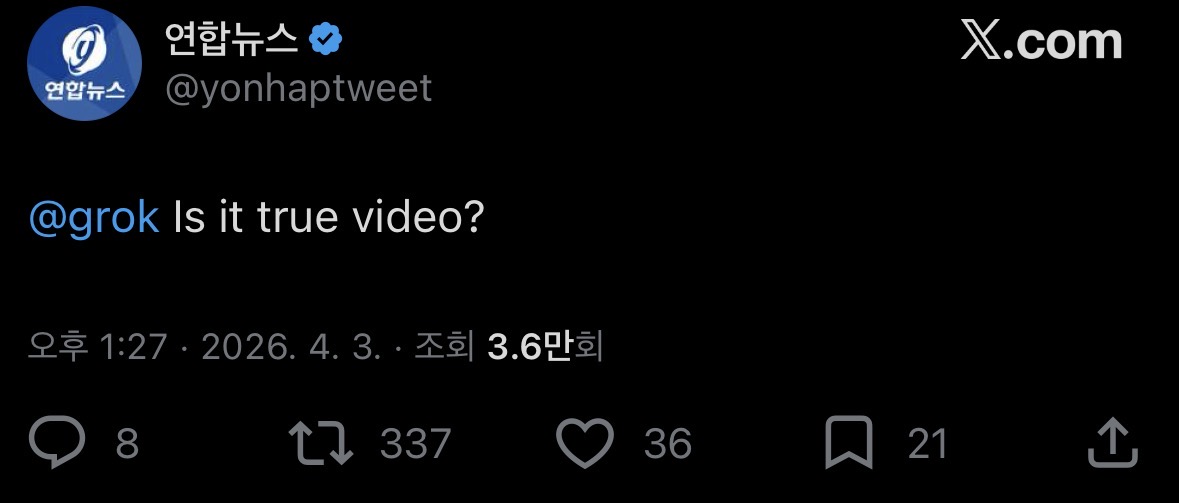Click the 36 likes count
This screenshot has height=503, width=1179.
[668, 443]
